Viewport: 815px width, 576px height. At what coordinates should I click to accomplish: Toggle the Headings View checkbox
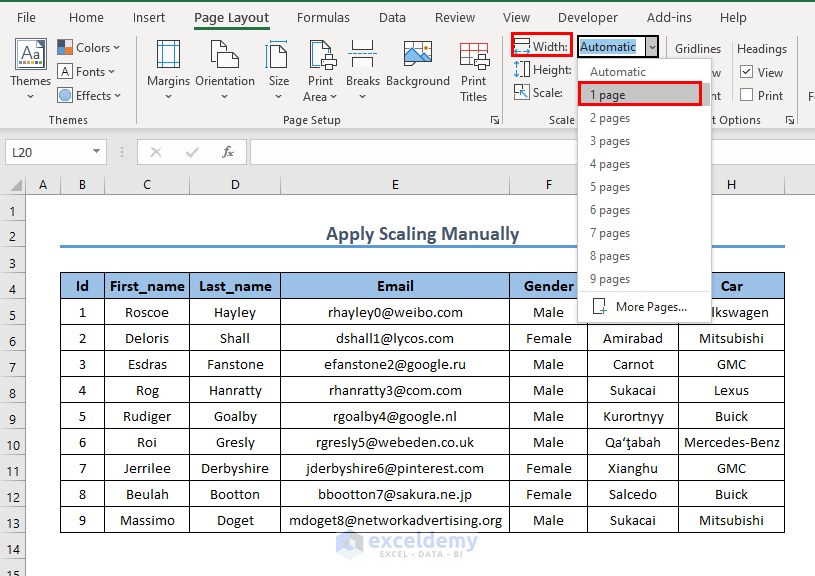[746, 72]
